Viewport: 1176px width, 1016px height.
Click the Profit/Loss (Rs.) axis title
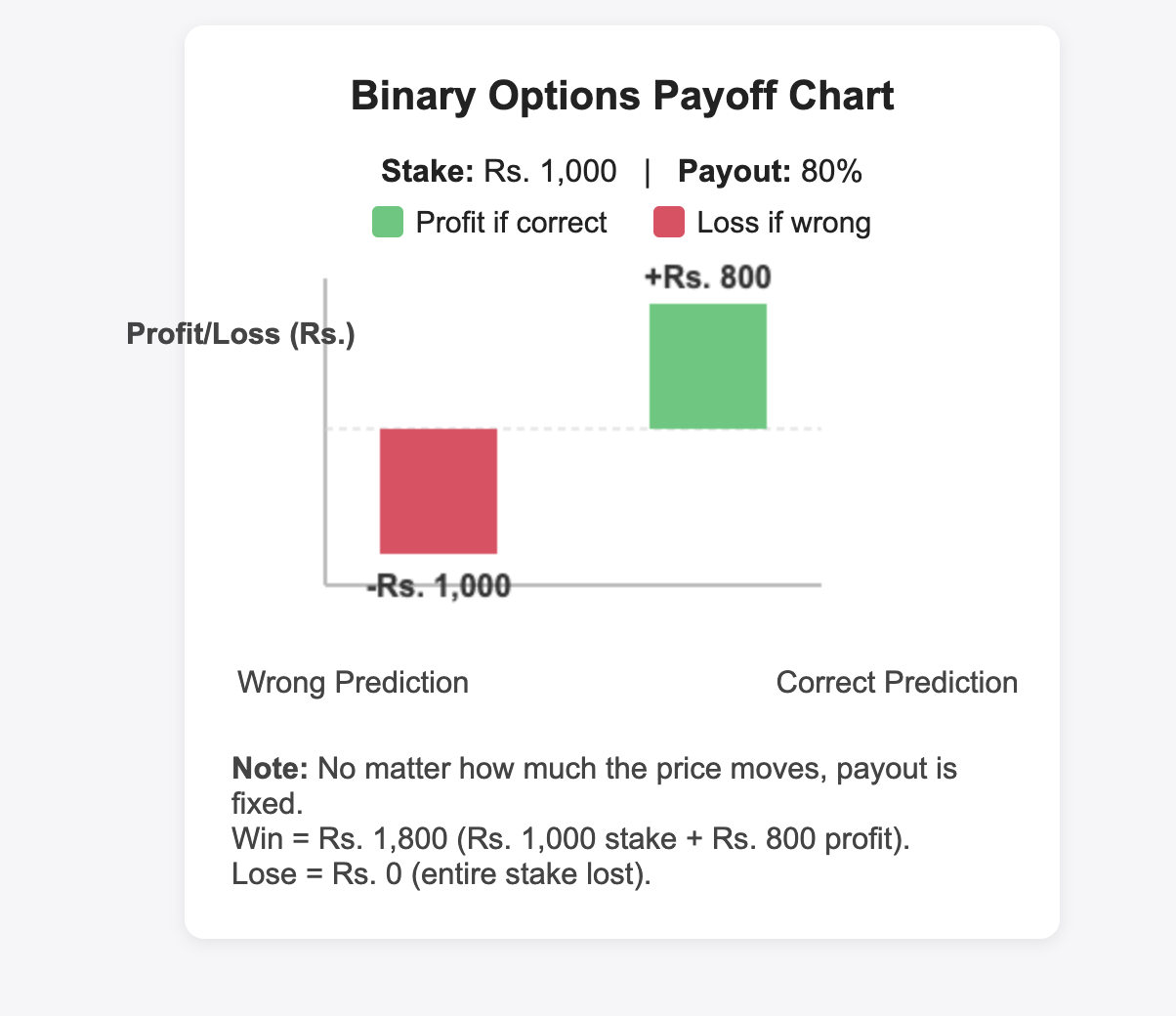tap(240, 335)
